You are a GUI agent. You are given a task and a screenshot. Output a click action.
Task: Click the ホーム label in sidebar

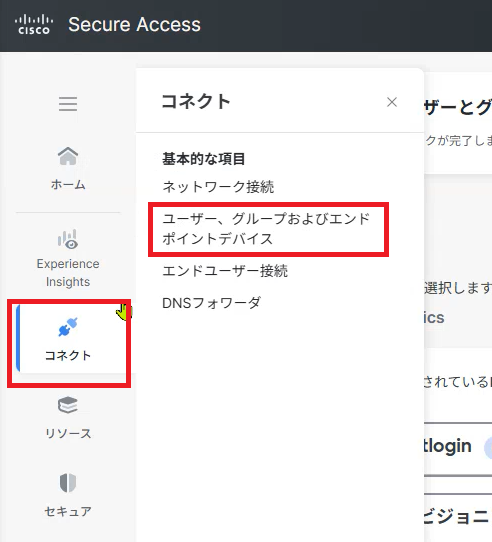click(68, 185)
